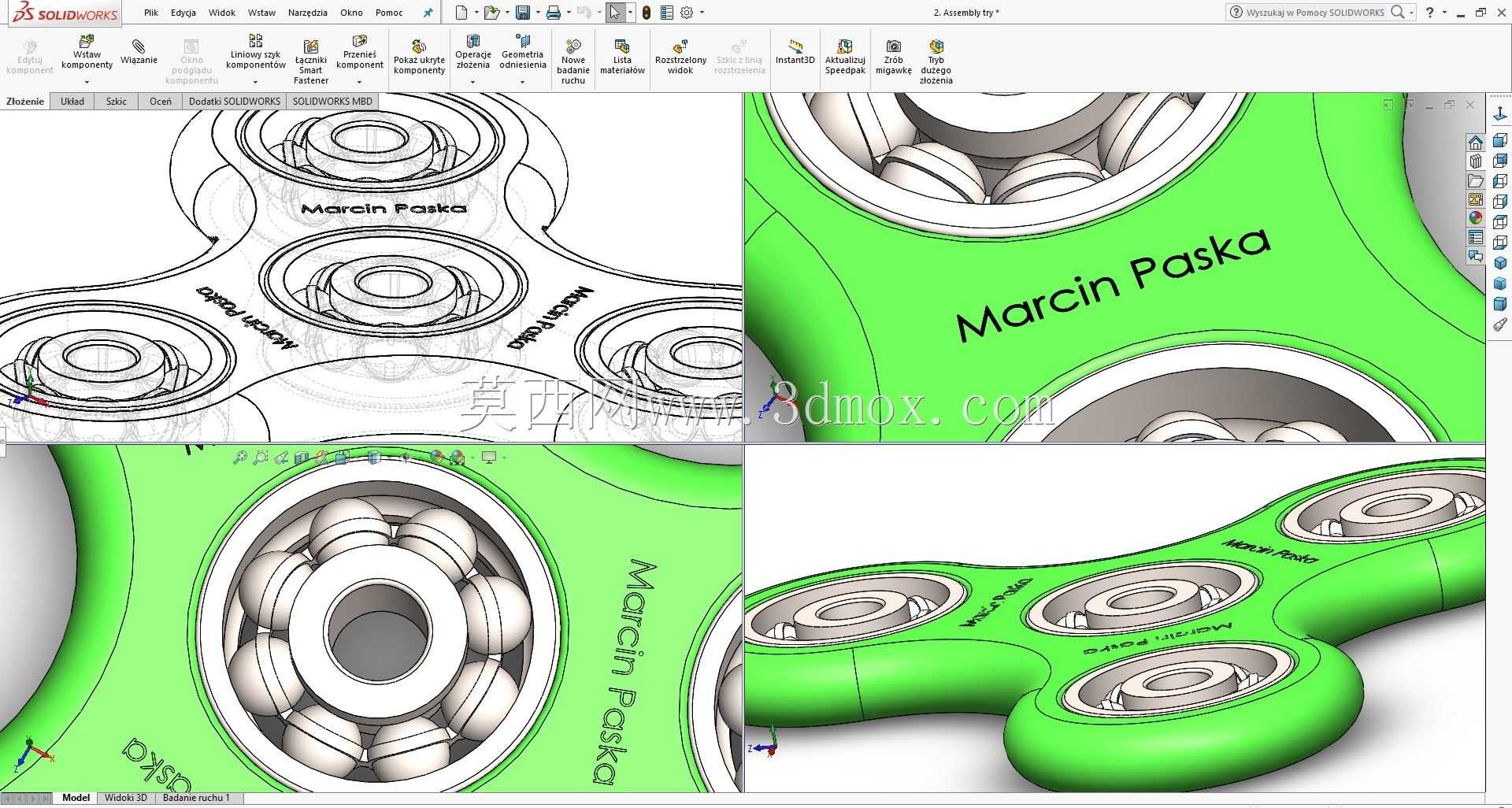Click Nowe badanie ruchu button

(x=573, y=61)
